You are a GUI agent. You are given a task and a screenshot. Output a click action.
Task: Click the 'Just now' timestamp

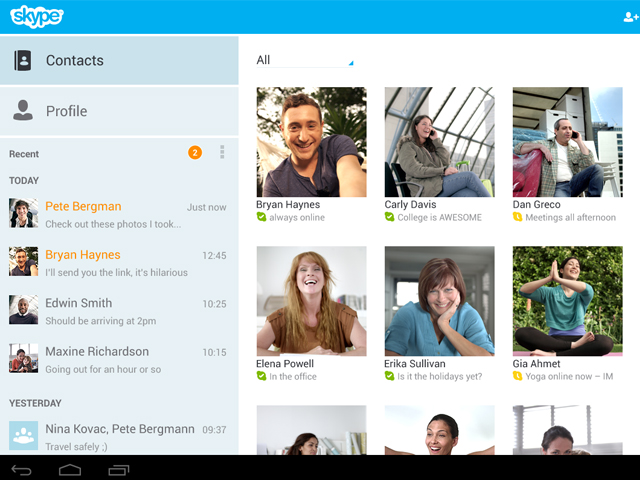[207, 207]
